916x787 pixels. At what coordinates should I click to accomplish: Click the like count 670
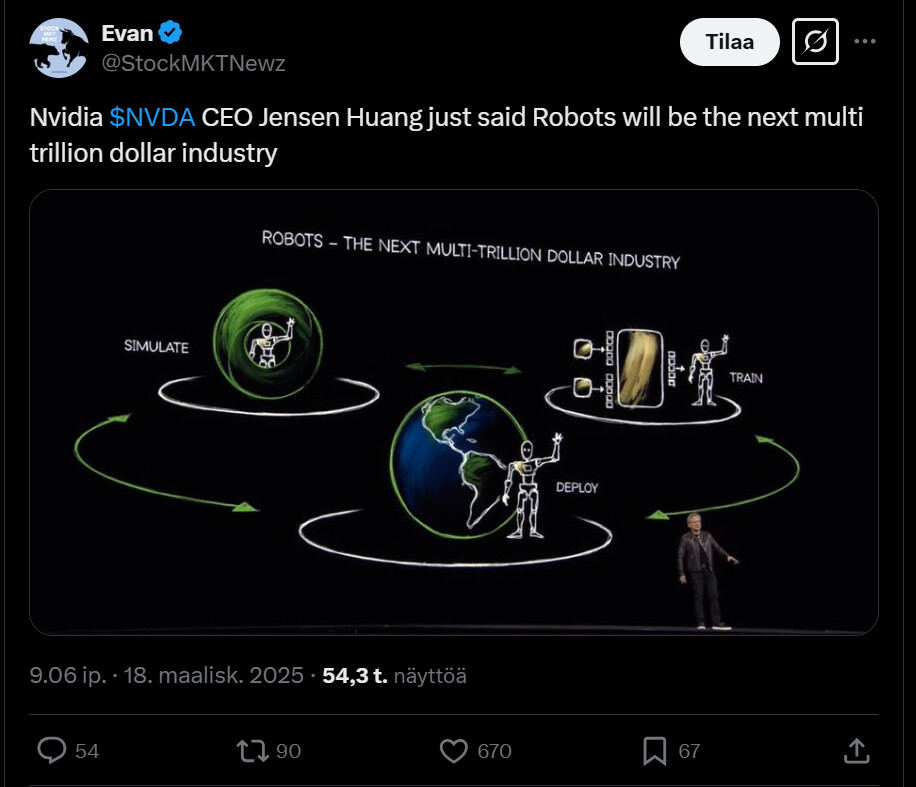pyautogui.click(x=494, y=751)
